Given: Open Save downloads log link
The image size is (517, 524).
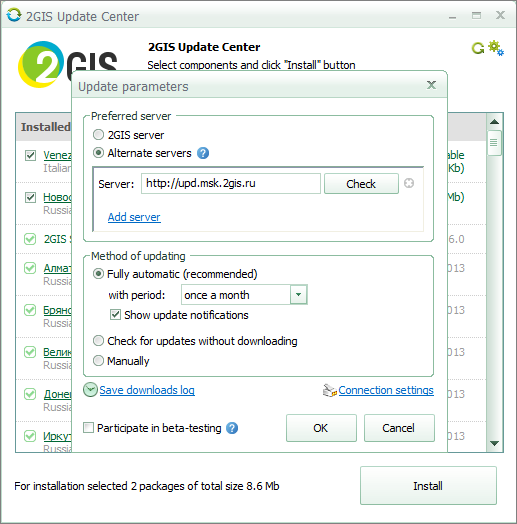Looking at the screenshot, I should coord(147,390).
